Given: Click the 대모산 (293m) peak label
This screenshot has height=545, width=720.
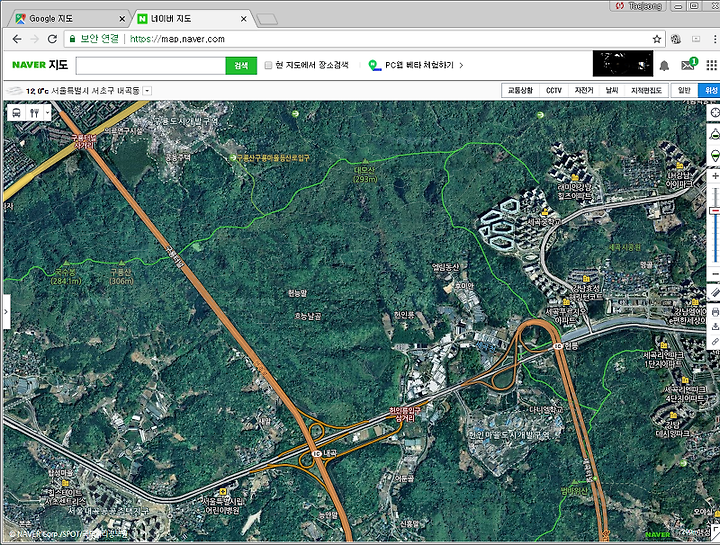Looking at the screenshot, I should tap(365, 174).
